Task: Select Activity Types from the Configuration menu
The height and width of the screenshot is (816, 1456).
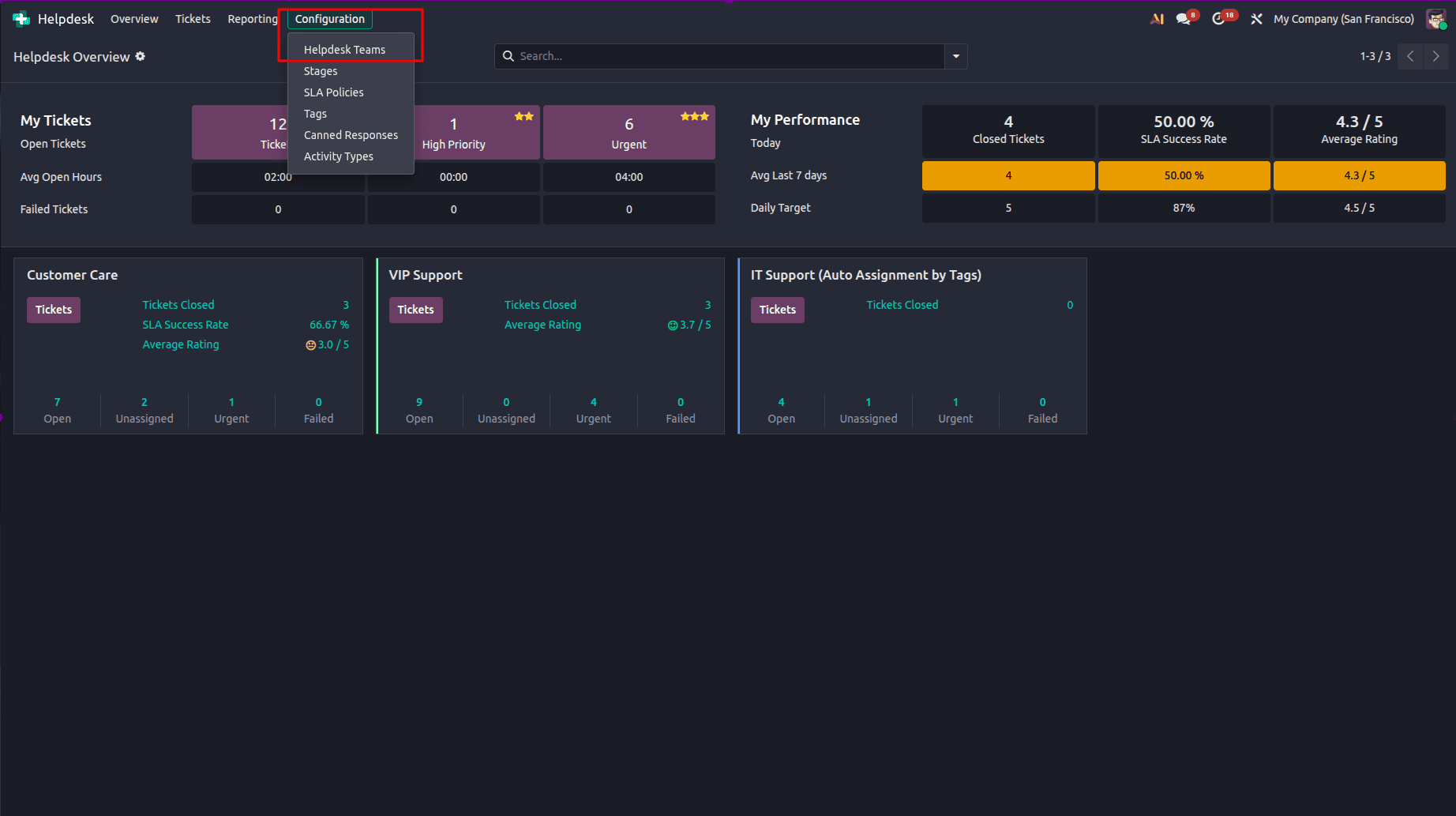Action: [x=351, y=156]
